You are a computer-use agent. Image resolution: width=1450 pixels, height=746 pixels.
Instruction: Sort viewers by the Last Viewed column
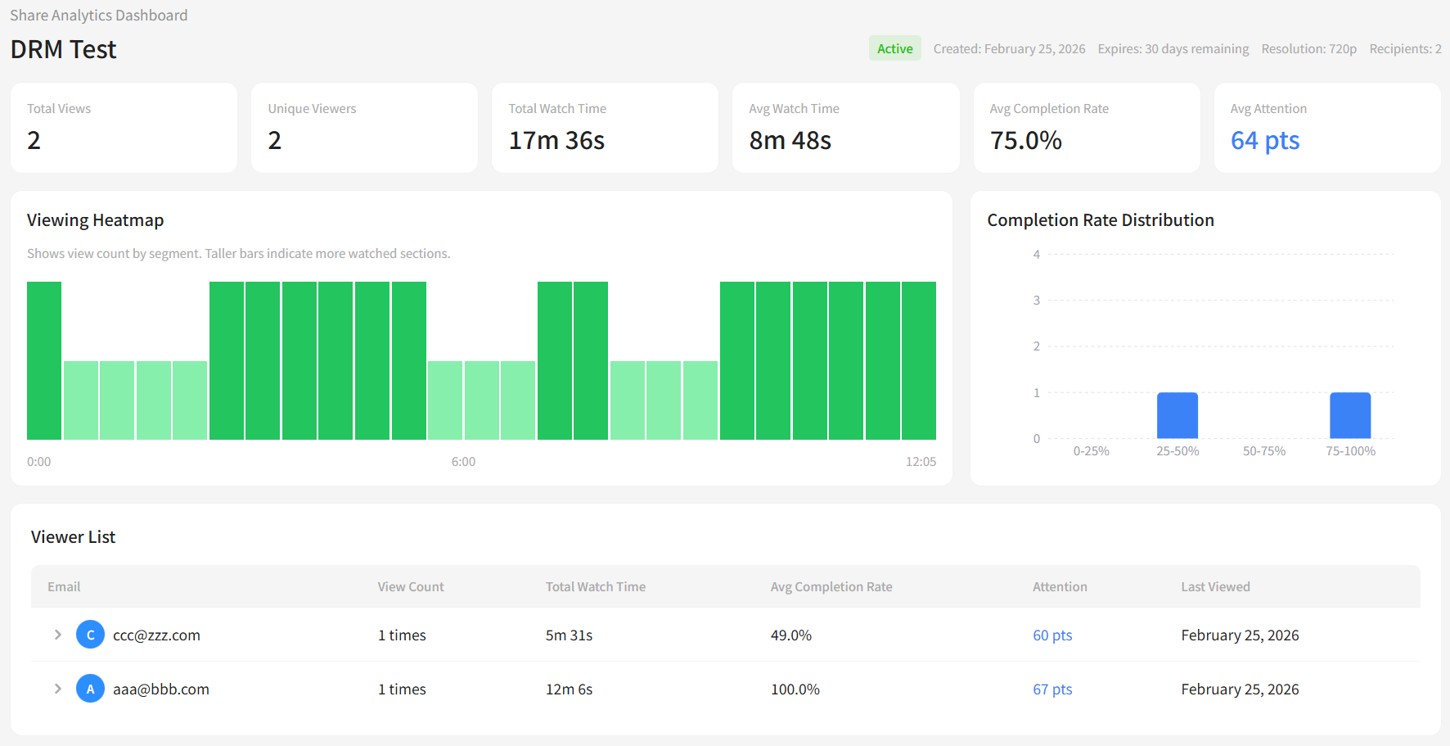pos(1215,587)
